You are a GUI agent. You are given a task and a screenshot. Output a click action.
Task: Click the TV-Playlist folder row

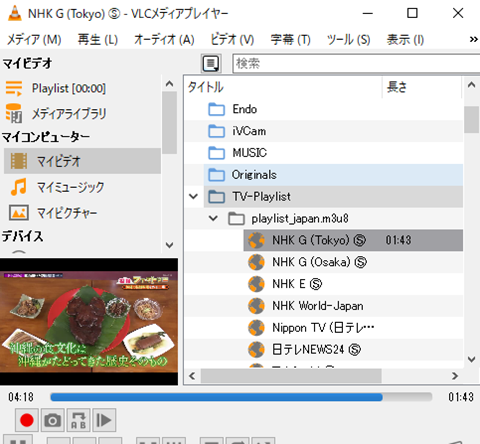tap(333, 197)
